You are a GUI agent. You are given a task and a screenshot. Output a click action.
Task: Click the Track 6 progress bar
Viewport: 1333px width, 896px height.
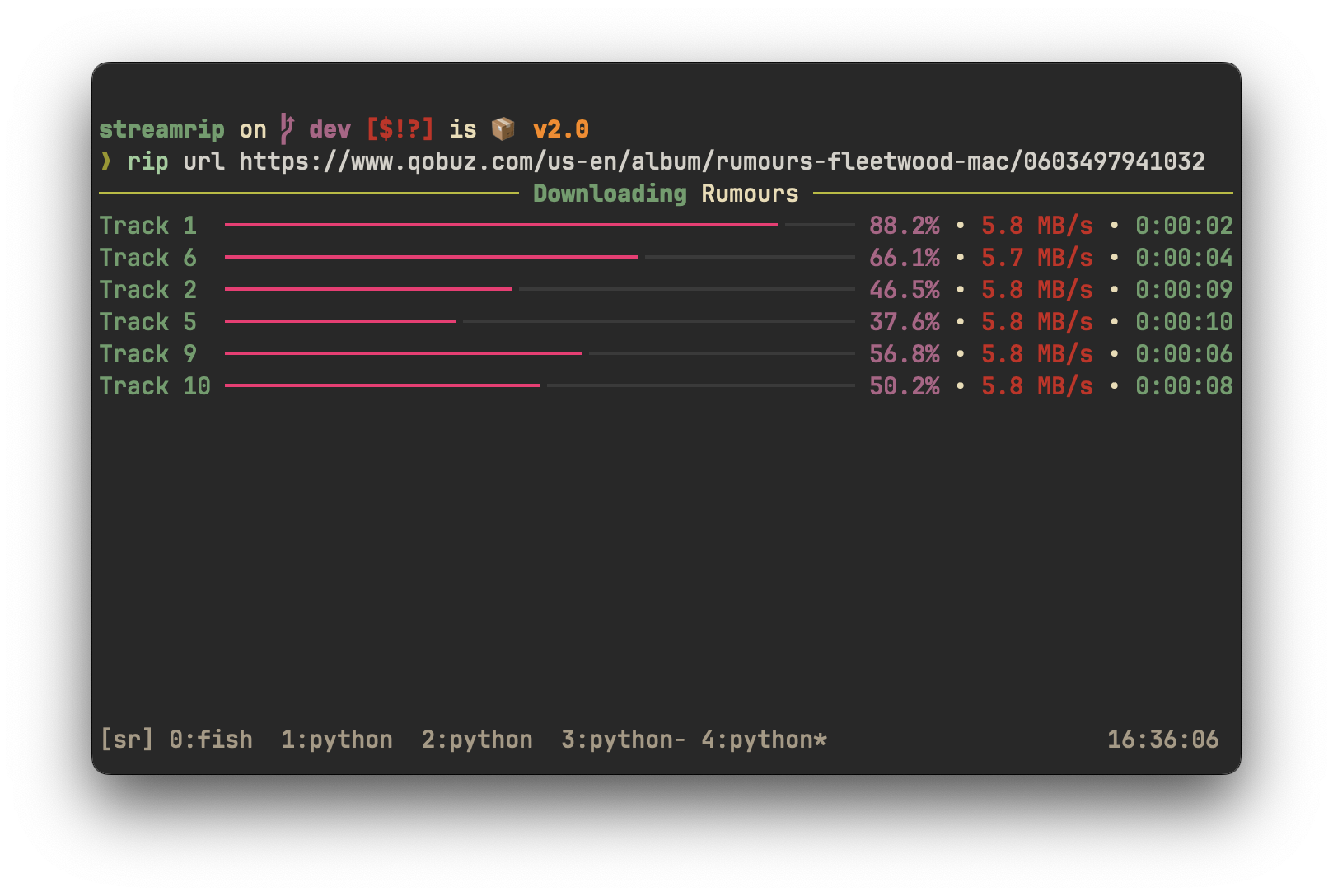(x=540, y=257)
